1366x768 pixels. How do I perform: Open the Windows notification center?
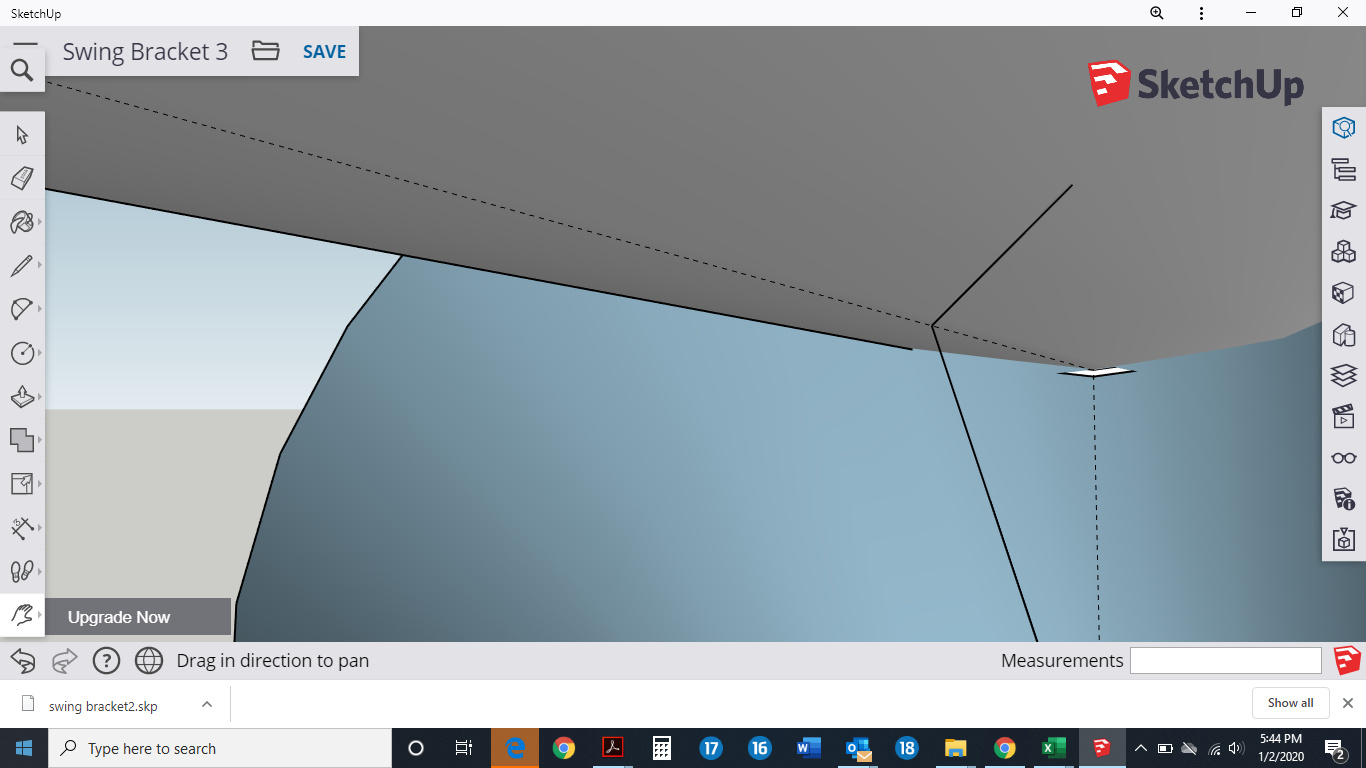click(x=1335, y=748)
